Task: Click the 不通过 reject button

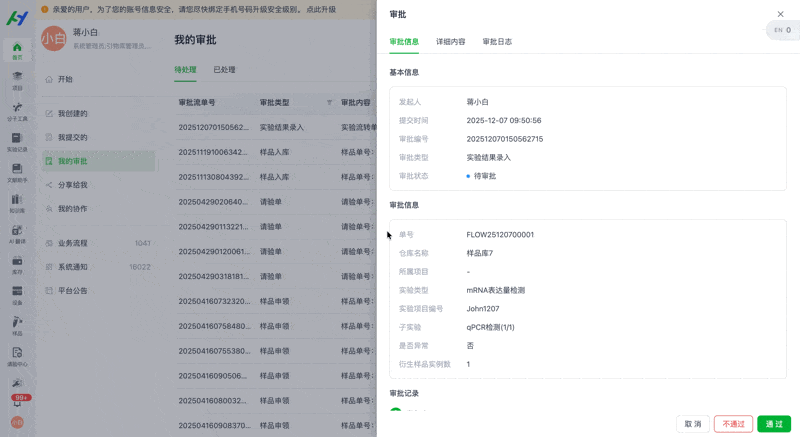Action: tap(733, 424)
